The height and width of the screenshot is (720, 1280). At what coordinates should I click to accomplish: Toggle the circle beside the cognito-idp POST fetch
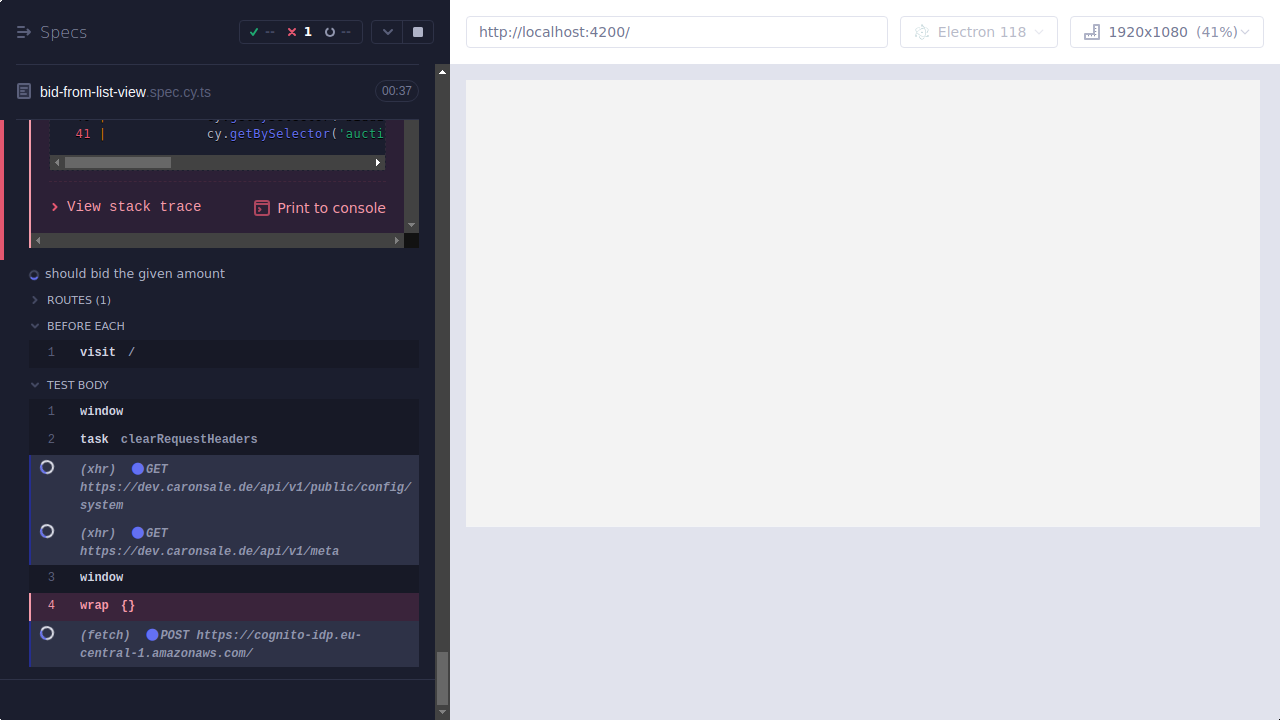pyautogui.click(x=47, y=633)
